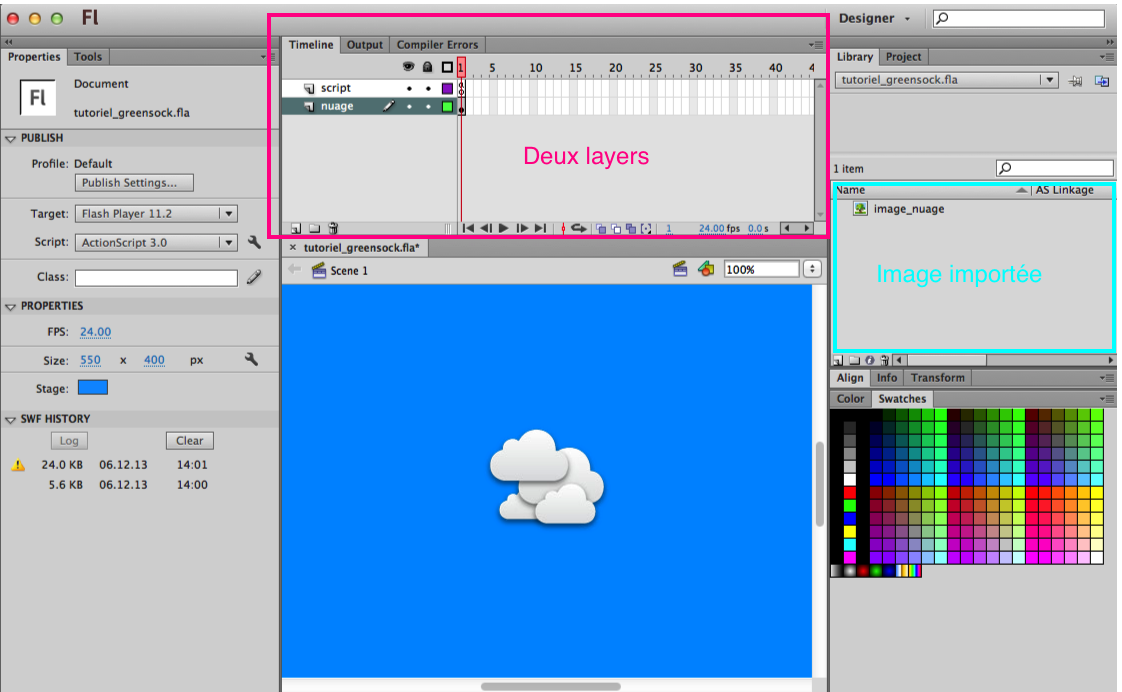Click the Class input field
1122x692 pixels.
(x=156, y=278)
